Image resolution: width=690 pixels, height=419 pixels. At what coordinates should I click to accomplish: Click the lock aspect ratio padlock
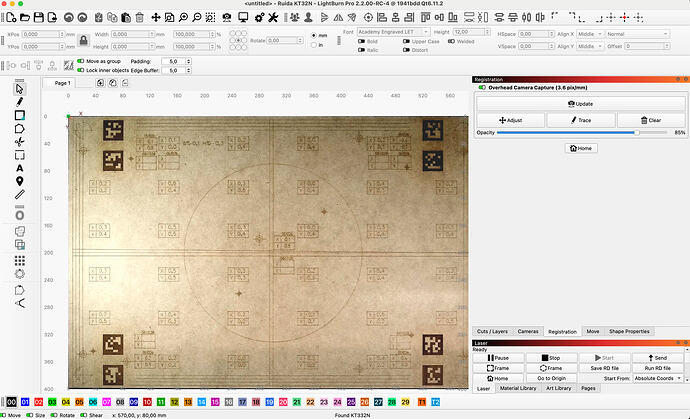click(x=83, y=40)
